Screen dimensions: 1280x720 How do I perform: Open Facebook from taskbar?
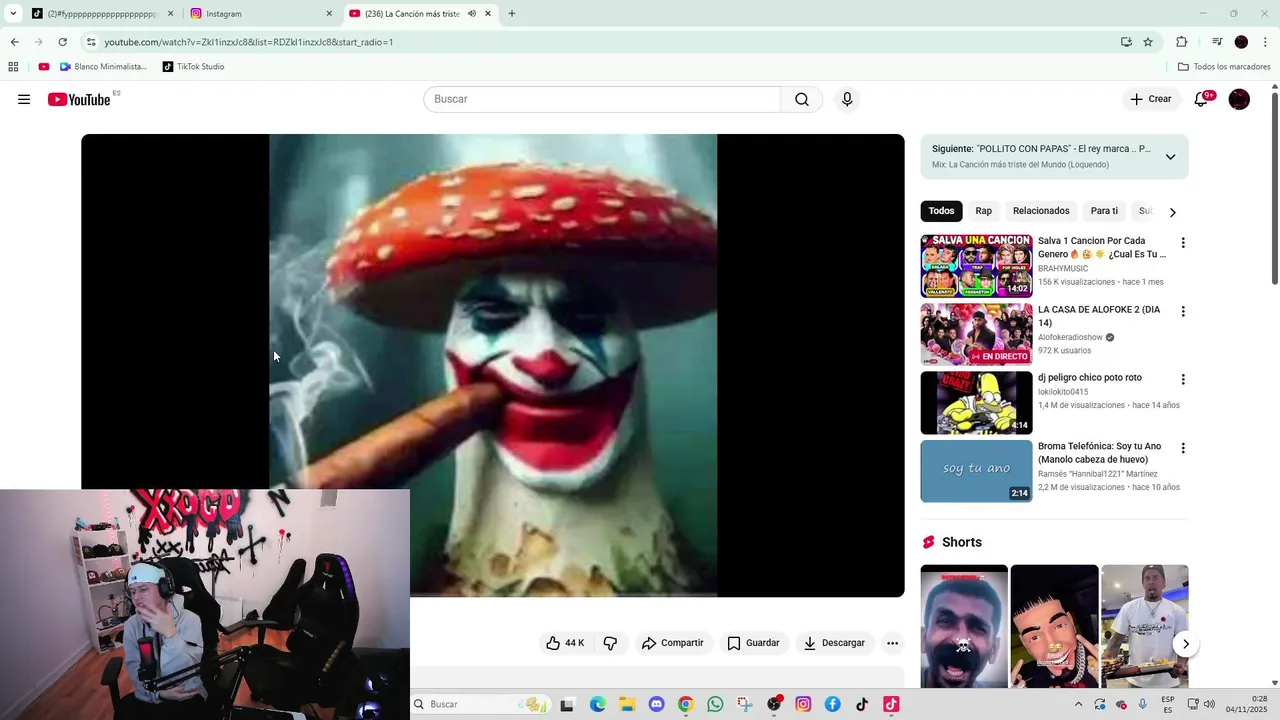832,704
